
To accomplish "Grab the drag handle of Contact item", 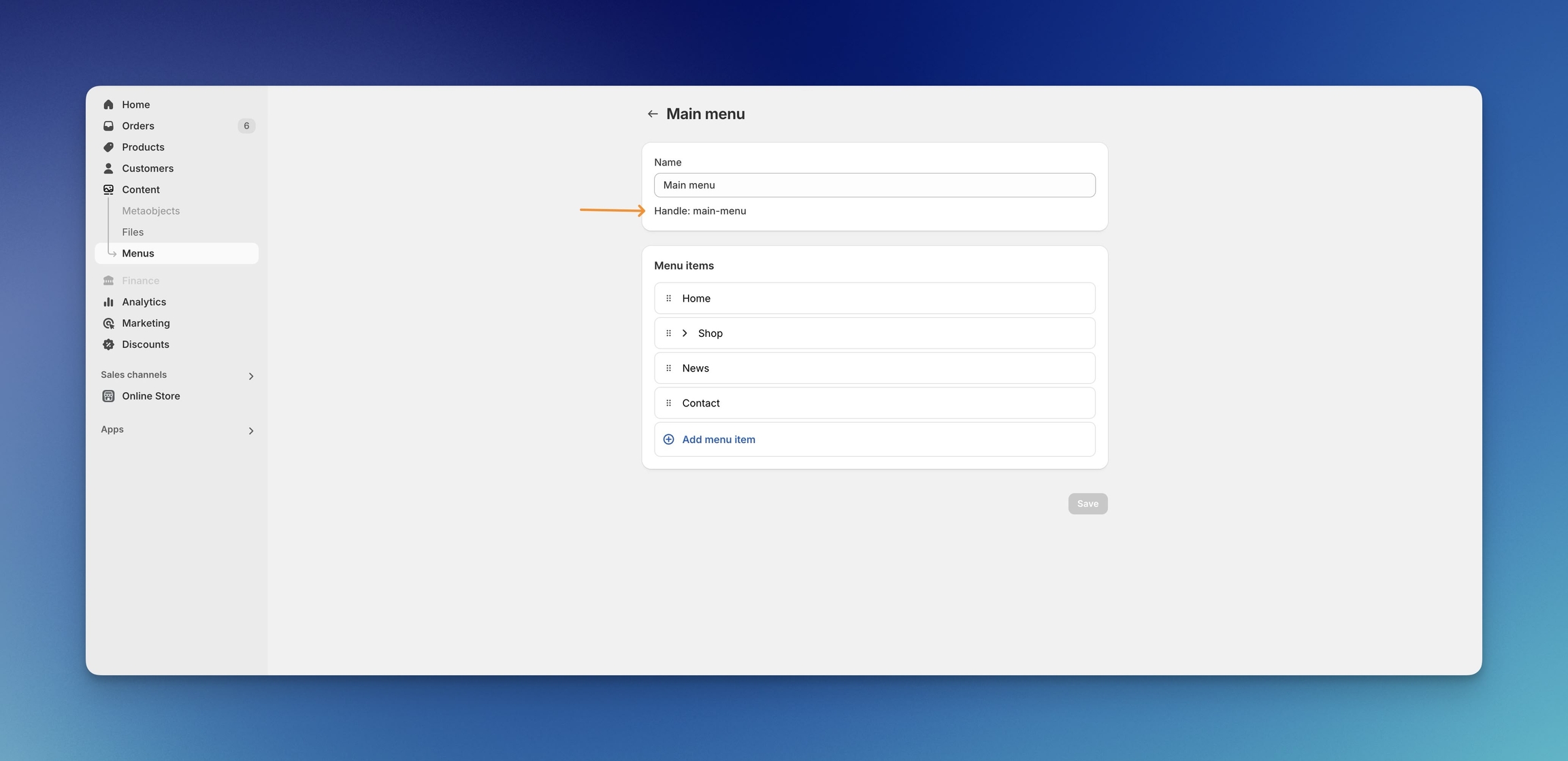I will coord(668,403).
